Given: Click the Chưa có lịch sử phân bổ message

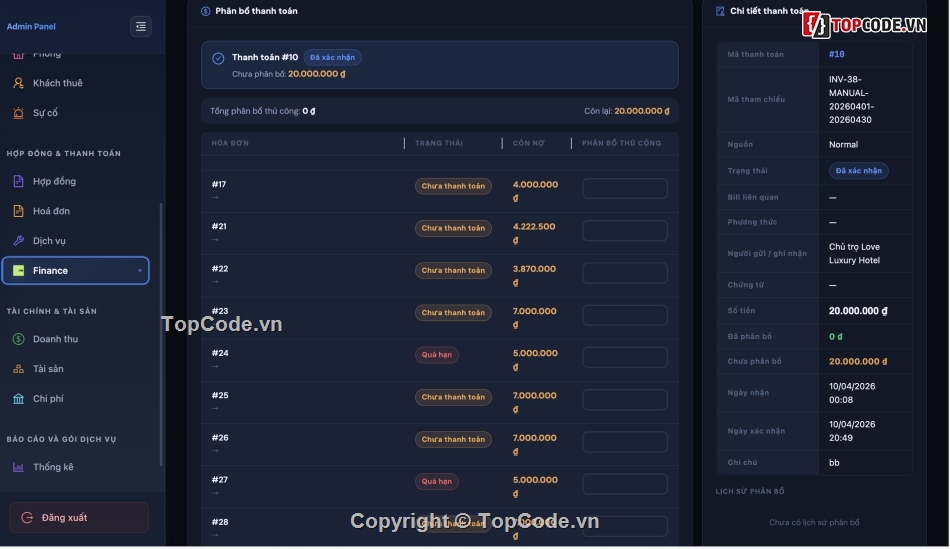Looking at the screenshot, I should tap(814, 523).
